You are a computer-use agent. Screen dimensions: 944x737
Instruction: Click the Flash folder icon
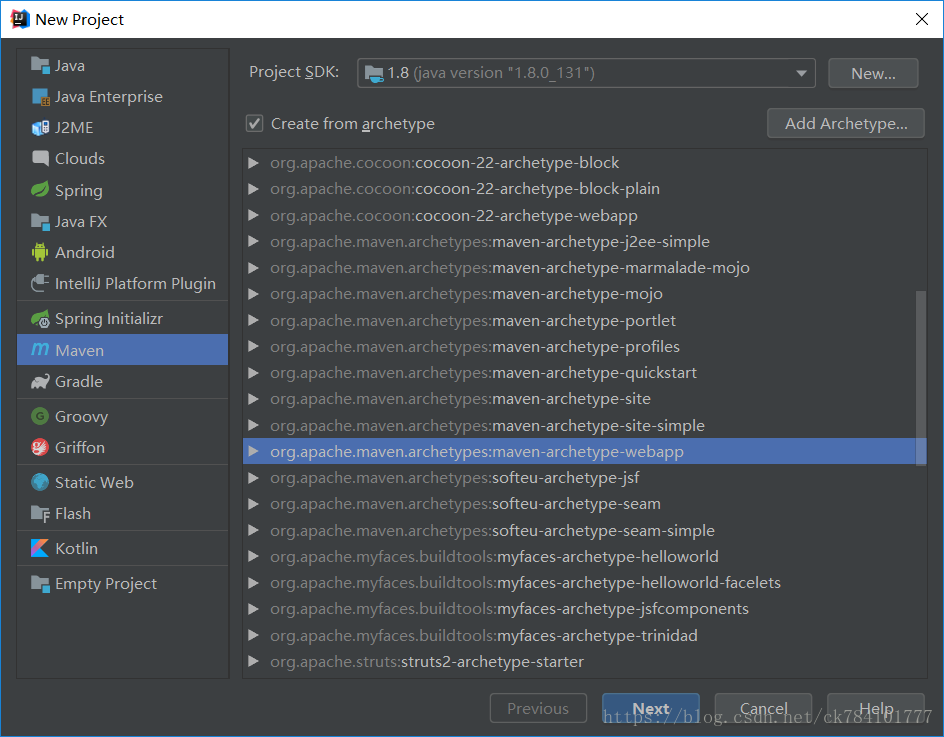40,513
